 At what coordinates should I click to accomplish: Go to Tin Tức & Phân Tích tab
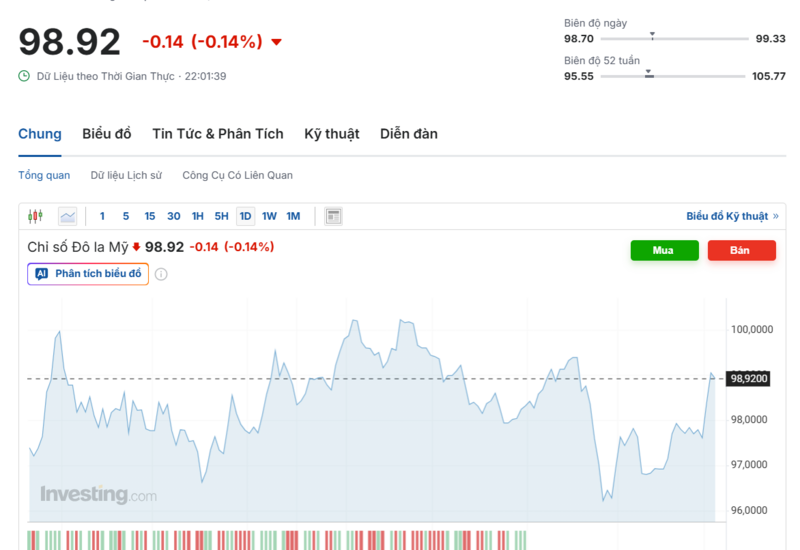[217, 134]
